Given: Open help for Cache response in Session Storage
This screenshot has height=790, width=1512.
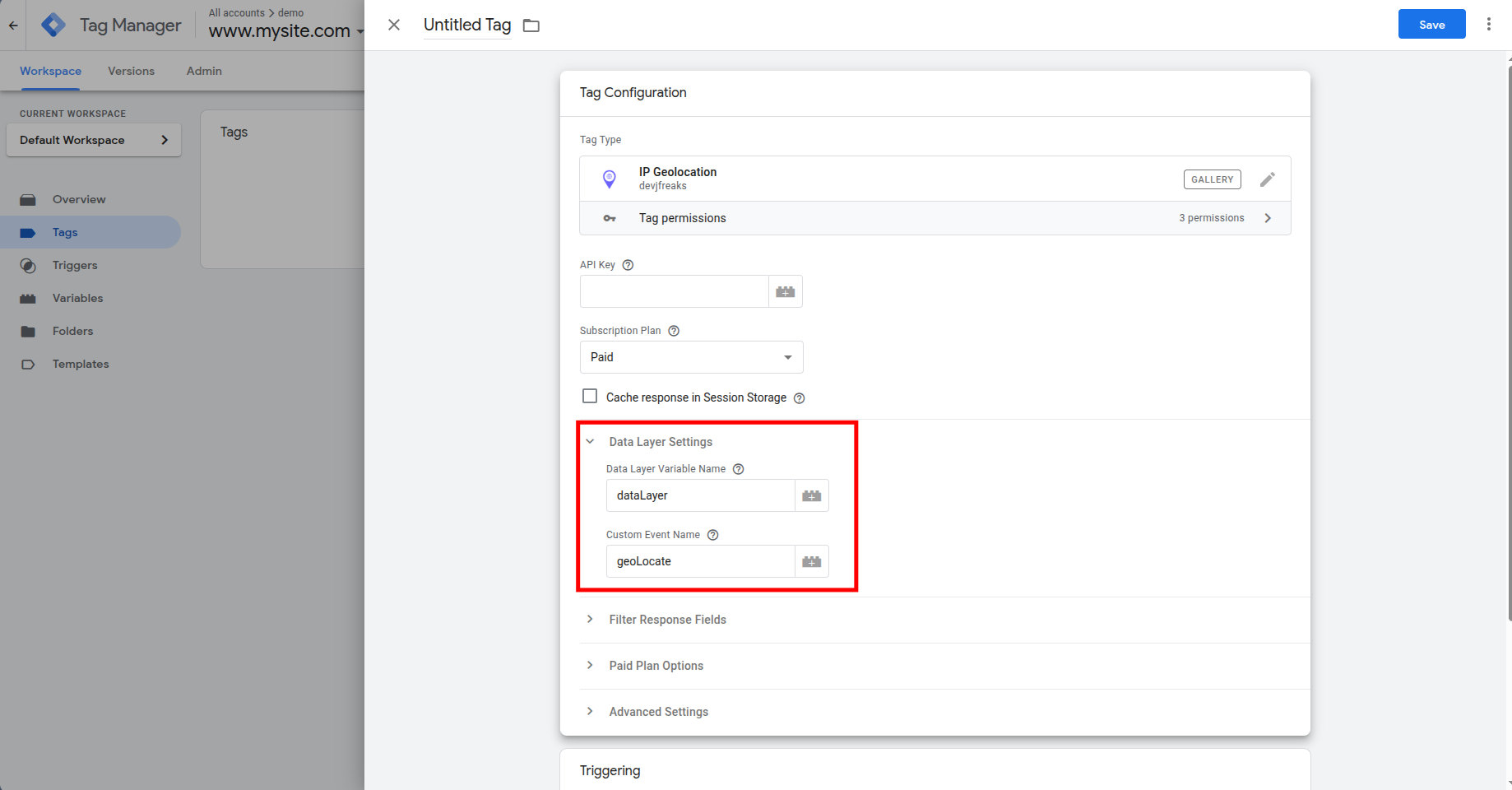Looking at the screenshot, I should point(799,398).
